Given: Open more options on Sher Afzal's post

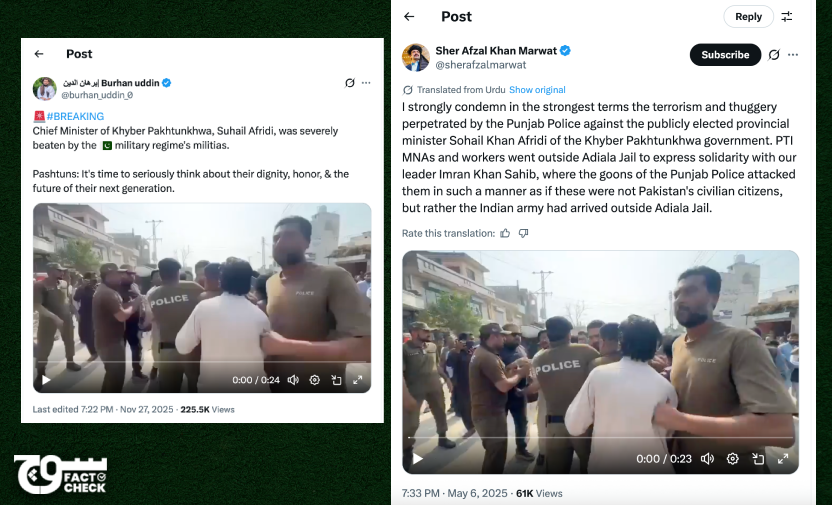Looking at the screenshot, I should (x=793, y=55).
